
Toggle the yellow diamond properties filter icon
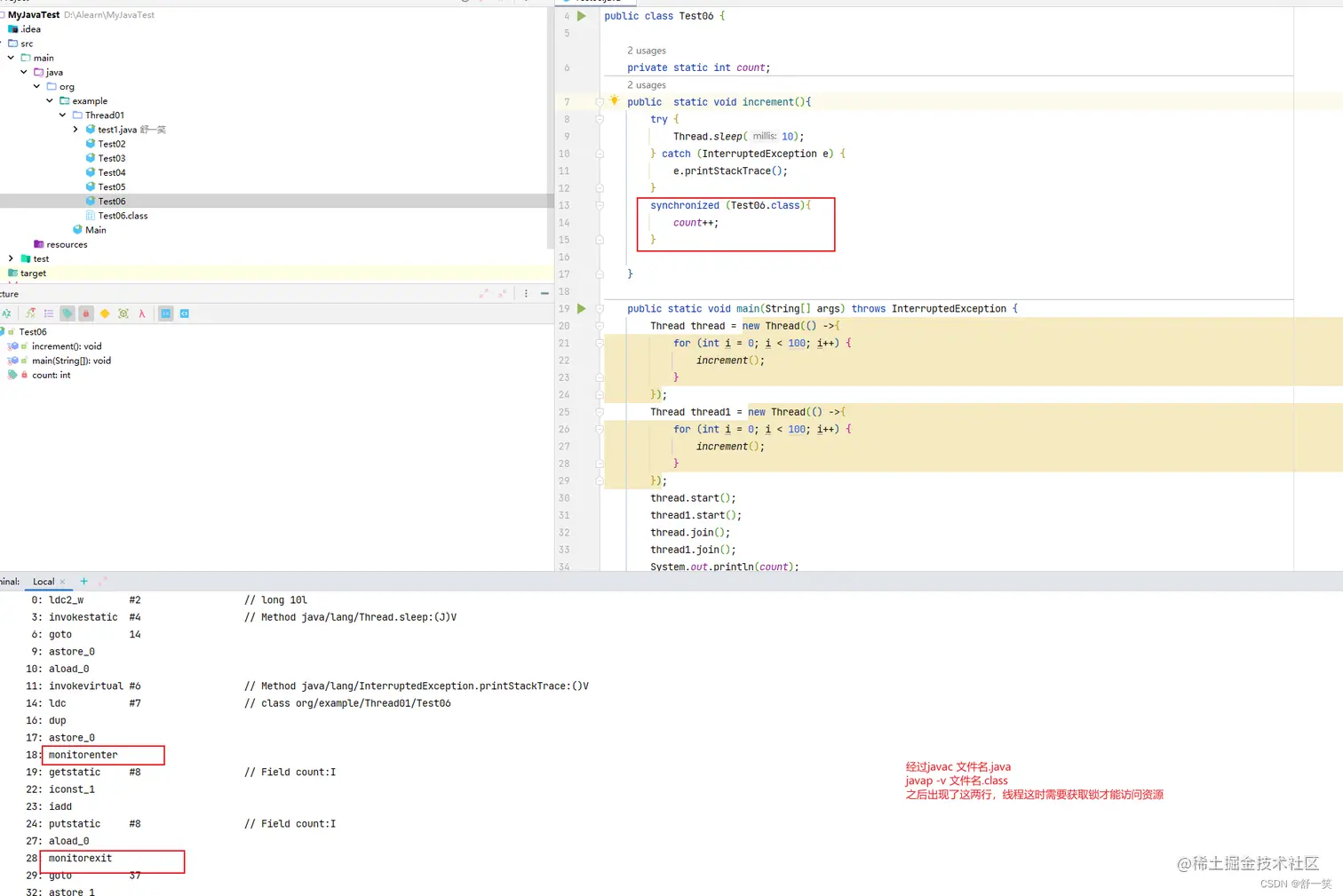105,313
